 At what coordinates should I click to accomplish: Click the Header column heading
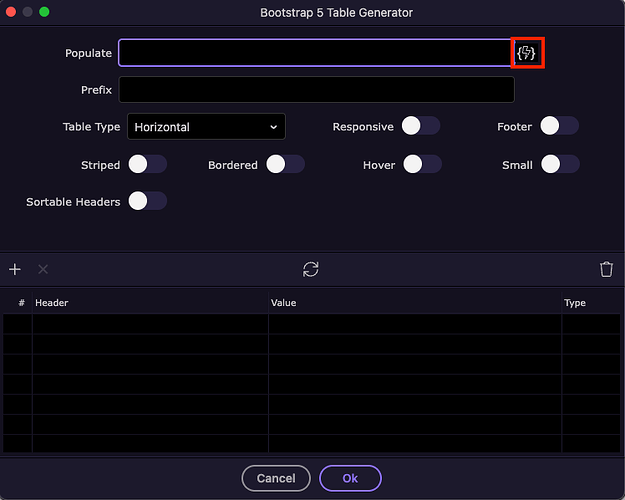click(x=52, y=303)
